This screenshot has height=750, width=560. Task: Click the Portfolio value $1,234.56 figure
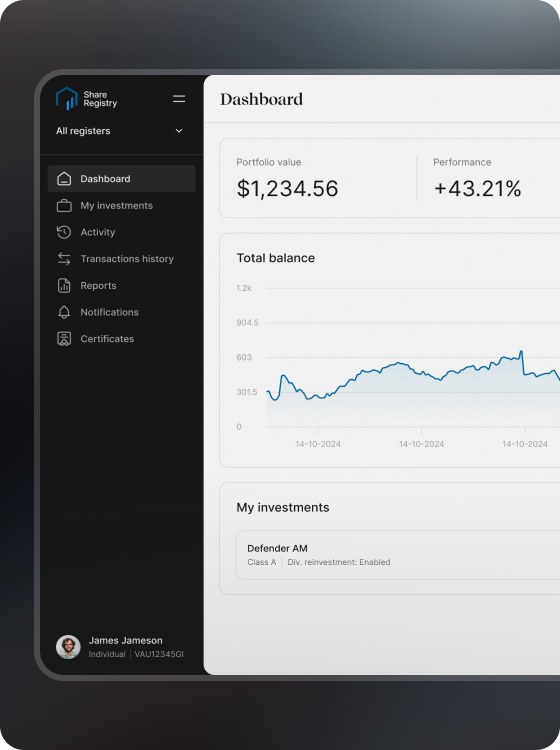coord(287,188)
